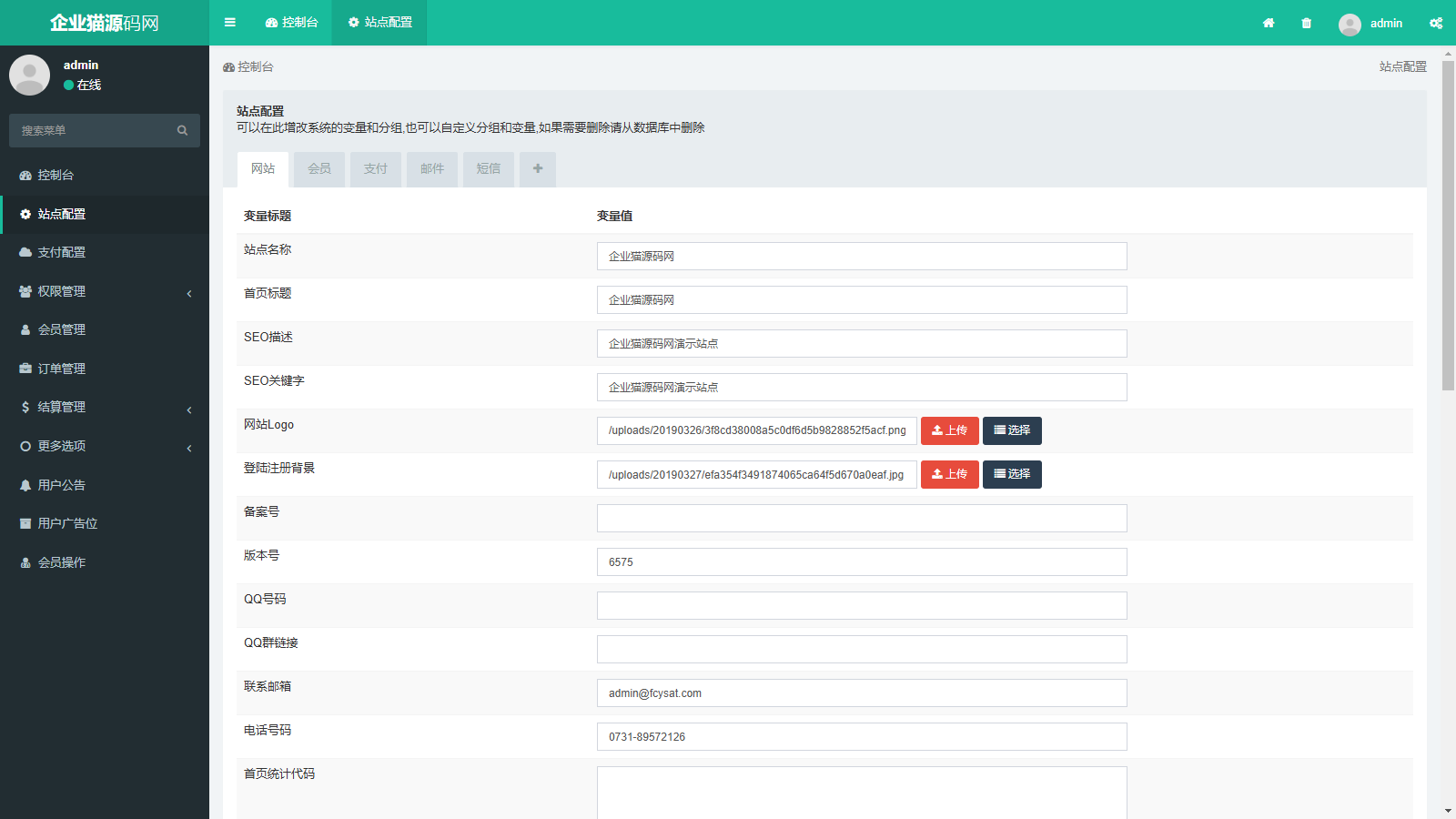Click the hamburger menu toggle icon
1456x819 pixels.
(x=230, y=23)
